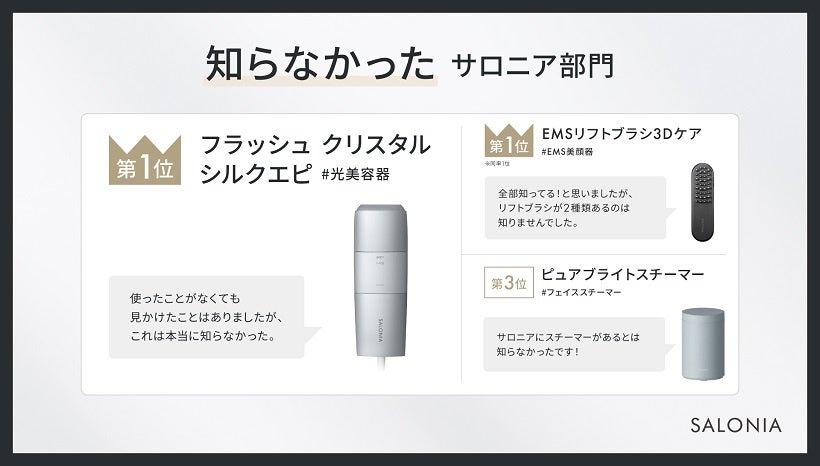Viewport: 820px width, 466px height.
Task: Click the small 第1位 crown badge near EMS
Action: coord(509,140)
